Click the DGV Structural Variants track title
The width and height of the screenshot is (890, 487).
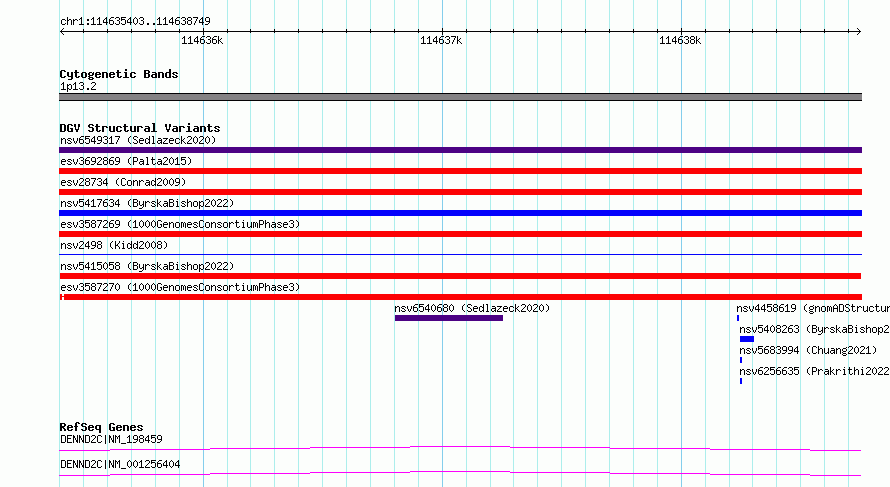140,128
